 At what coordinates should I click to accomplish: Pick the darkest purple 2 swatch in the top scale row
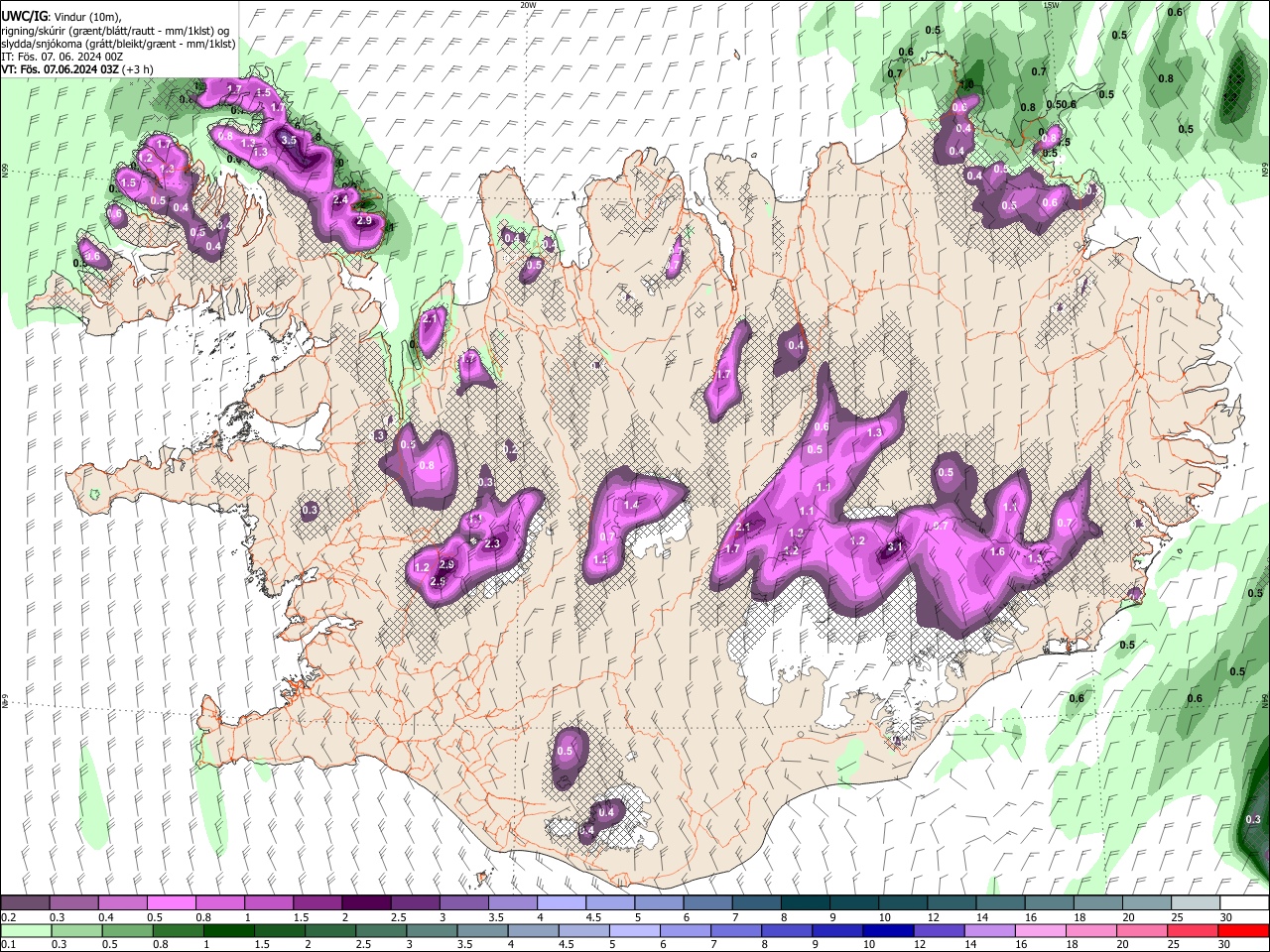pyautogui.click(x=366, y=903)
